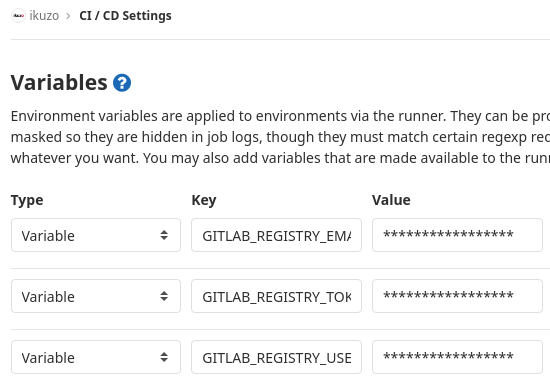Open the ikuzo breadcrumb link
550x389 pixels.
[x=44, y=16]
